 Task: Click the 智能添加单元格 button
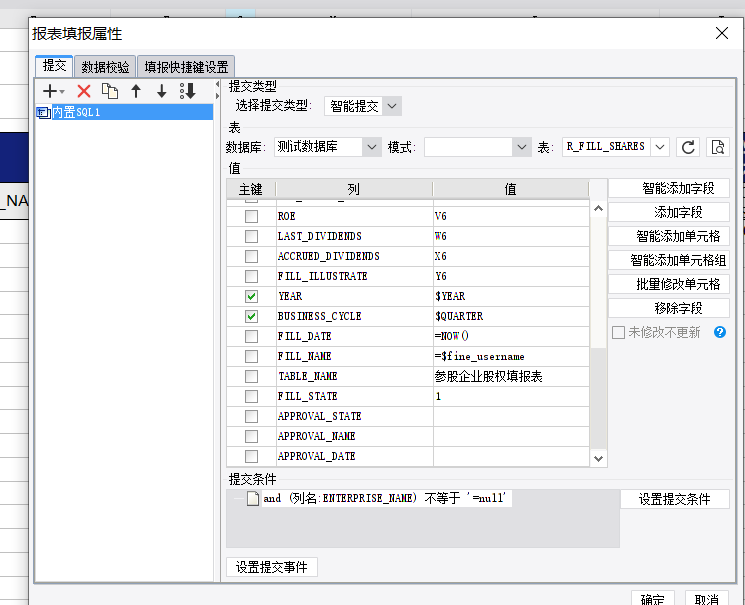click(669, 236)
